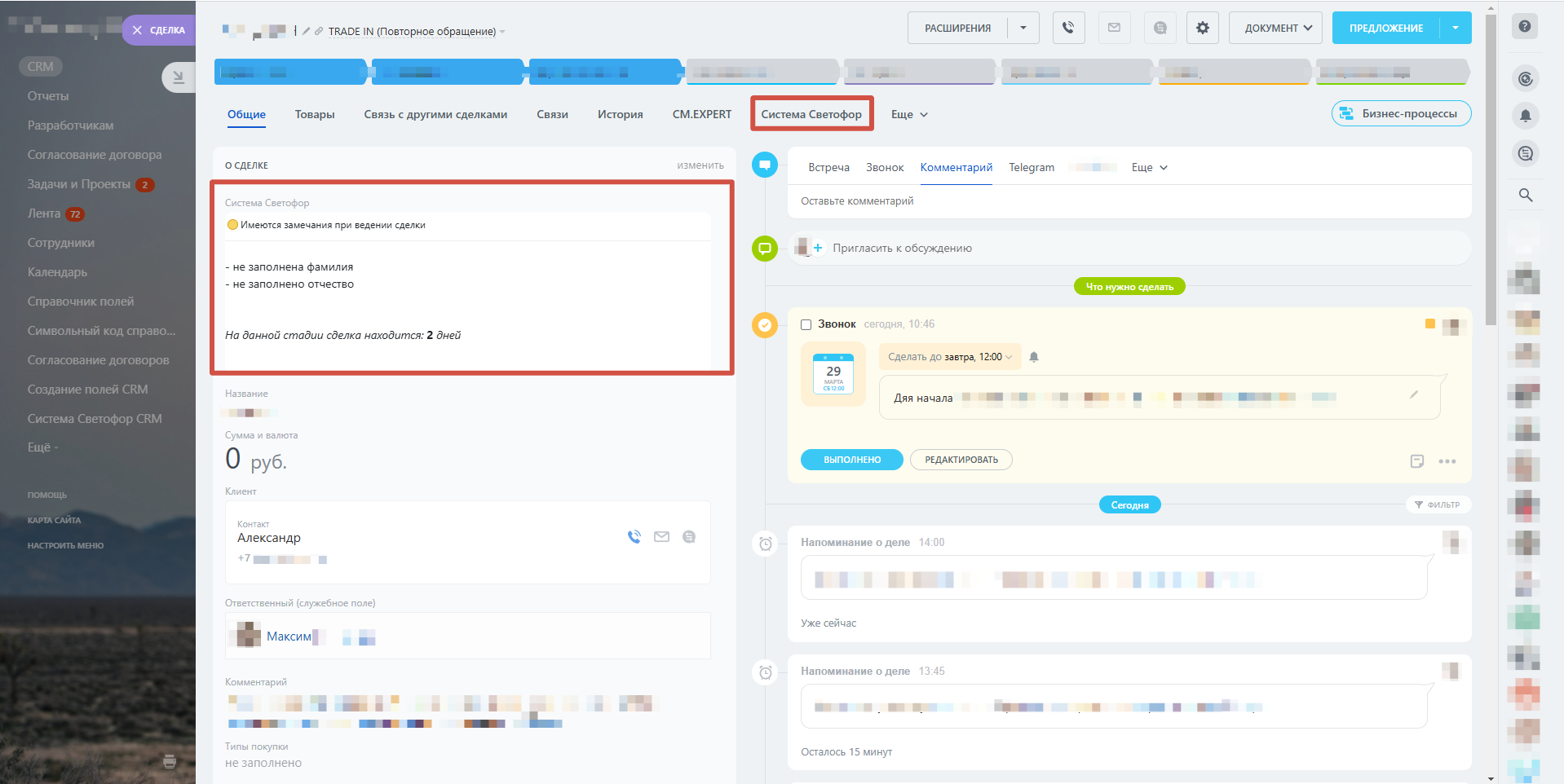Click the ПРЕДЛОЖЕНИЕ button

(x=1386, y=28)
